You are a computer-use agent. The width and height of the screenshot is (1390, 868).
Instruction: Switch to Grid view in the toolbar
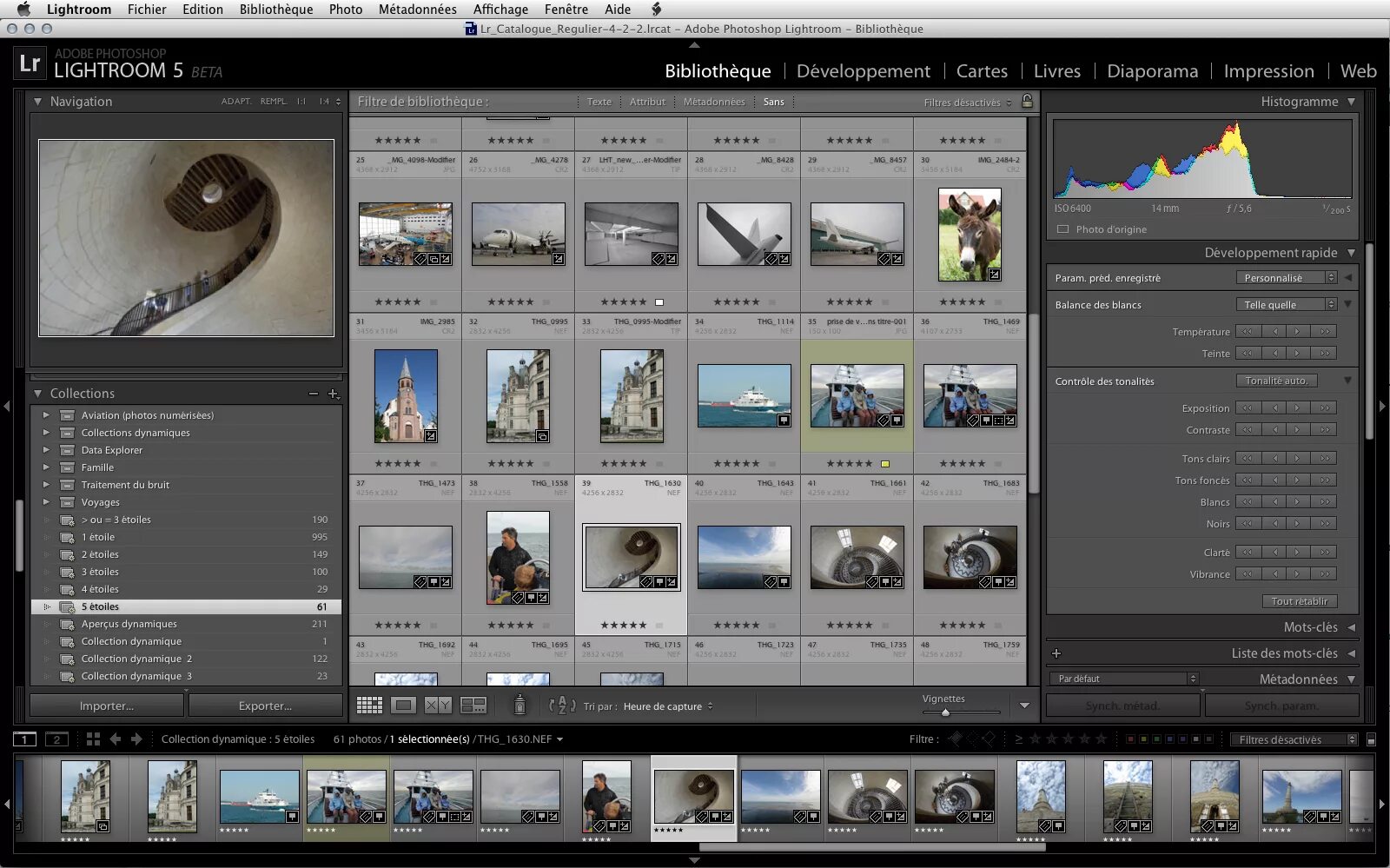point(369,706)
